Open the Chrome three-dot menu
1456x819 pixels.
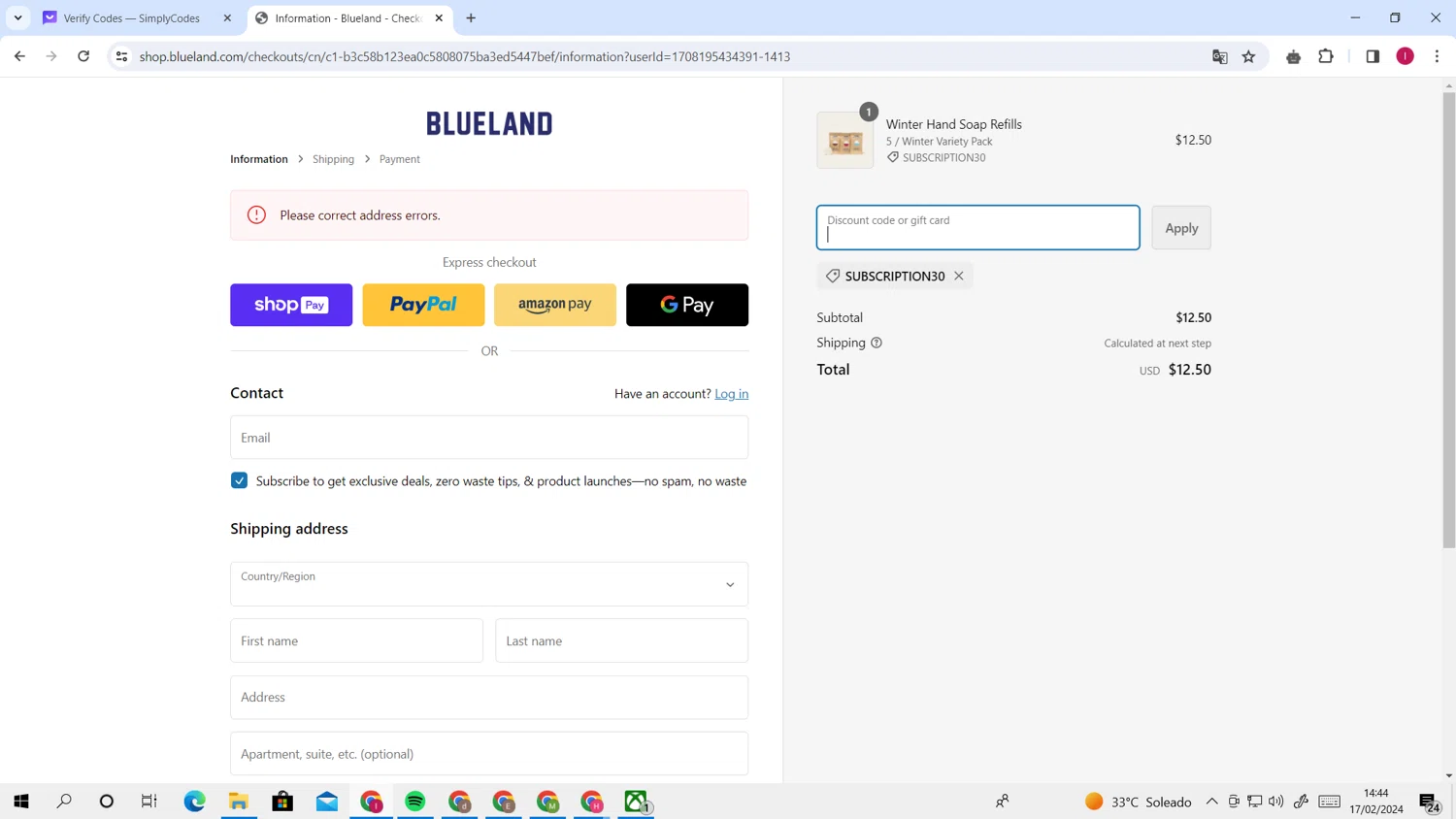click(x=1437, y=56)
